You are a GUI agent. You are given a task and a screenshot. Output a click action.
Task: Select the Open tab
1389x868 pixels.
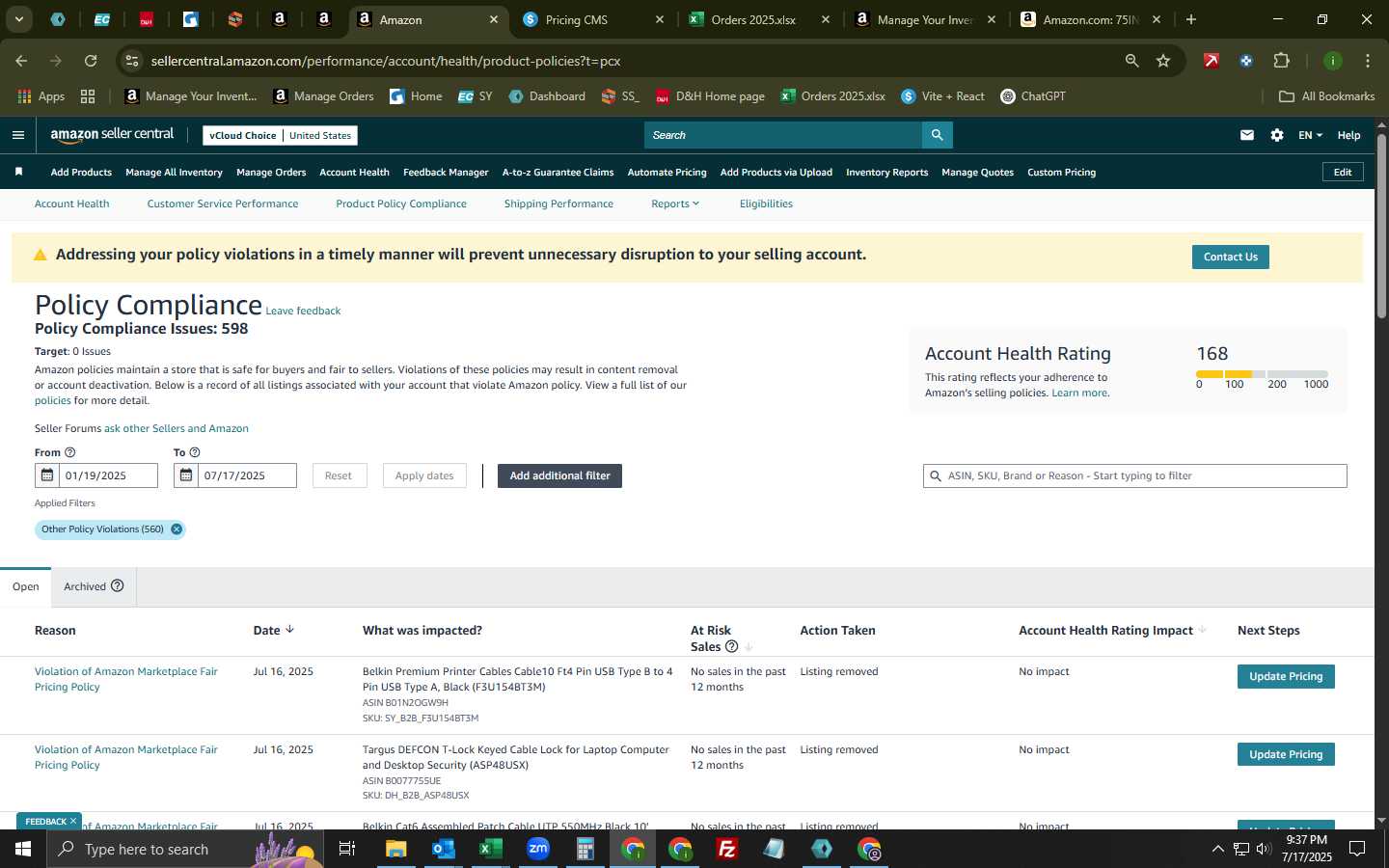[26, 586]
